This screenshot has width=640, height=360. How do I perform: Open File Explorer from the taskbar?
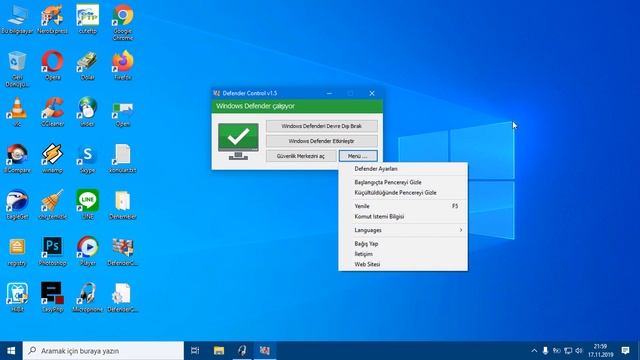pyautogui.click(x=219, y=351)
